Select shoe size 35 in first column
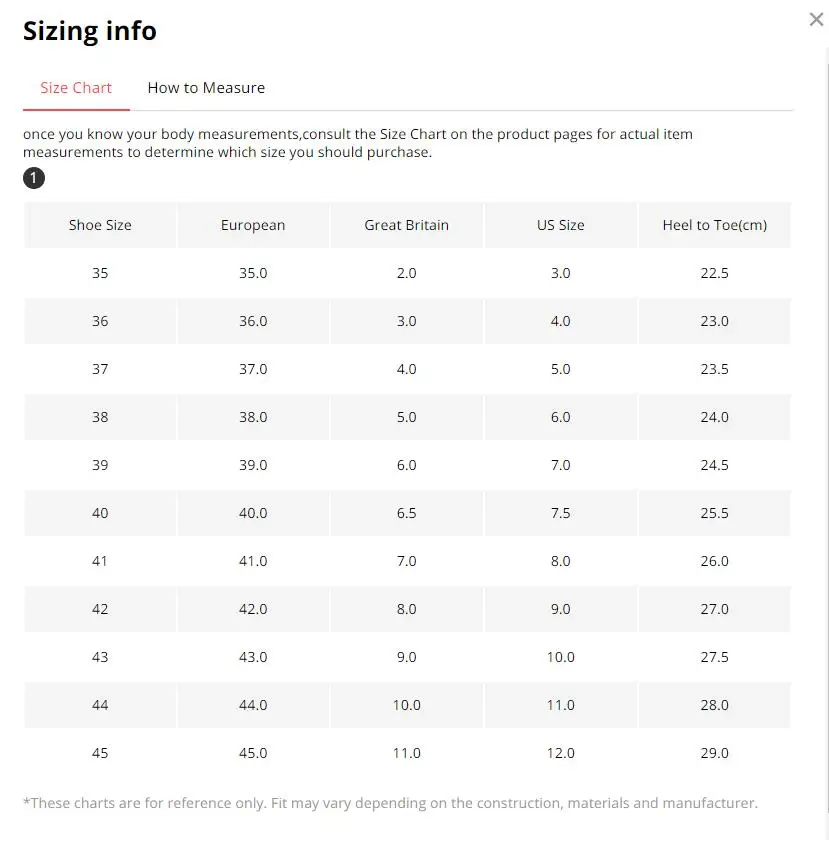Screen dimensions: 829x866 (100, 273)
